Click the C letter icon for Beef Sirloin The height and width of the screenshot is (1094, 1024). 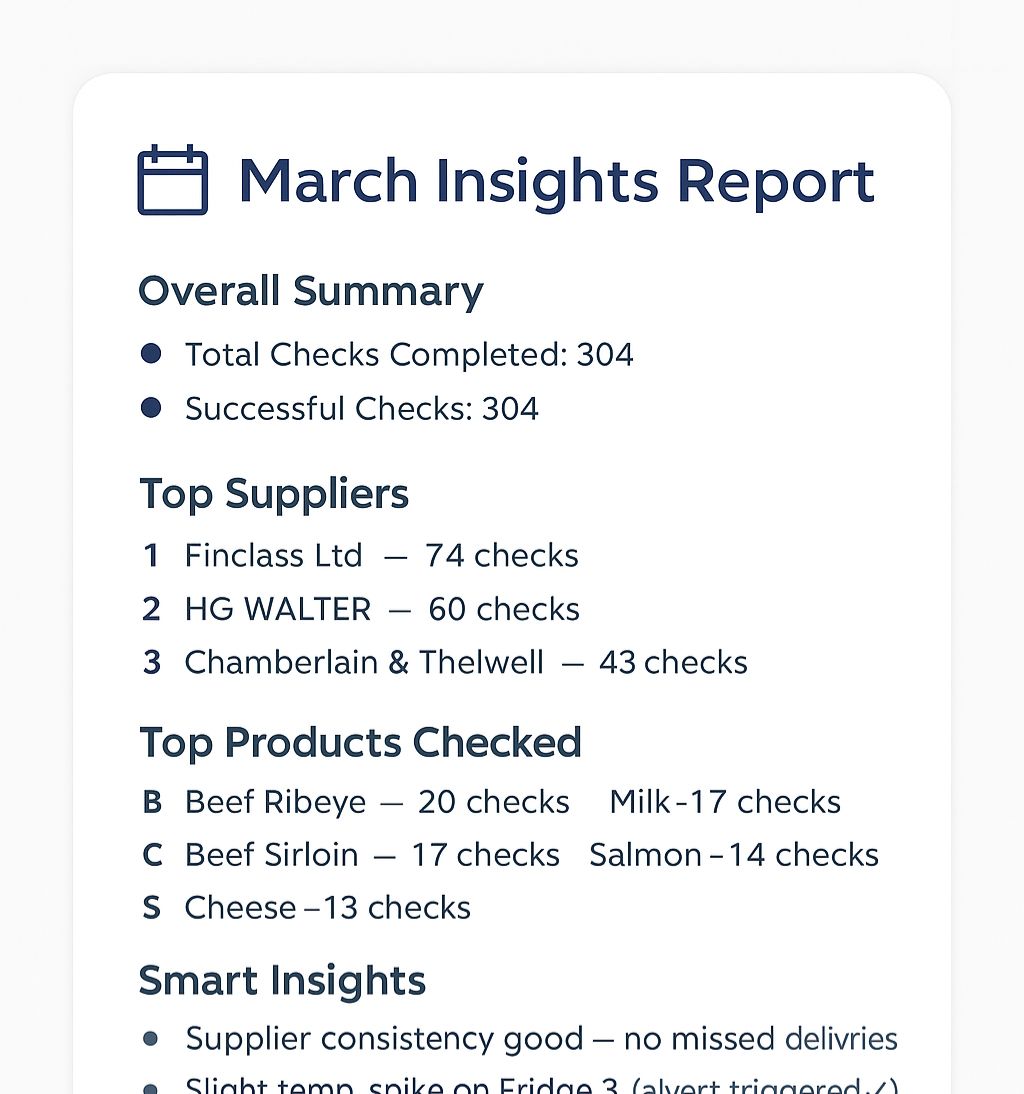(x=152, y=855)
